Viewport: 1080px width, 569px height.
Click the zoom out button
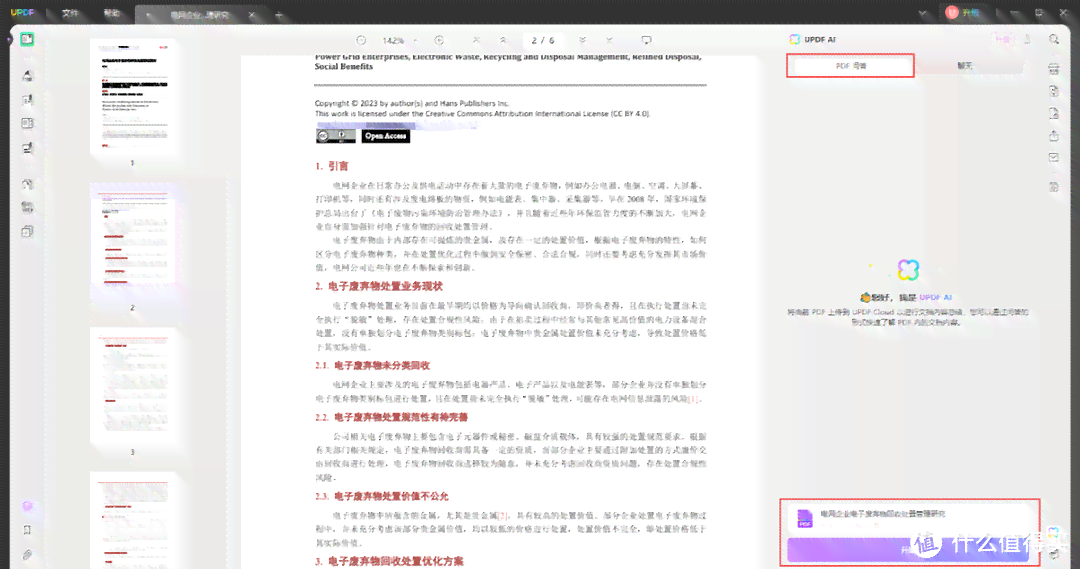pos(361,41)
